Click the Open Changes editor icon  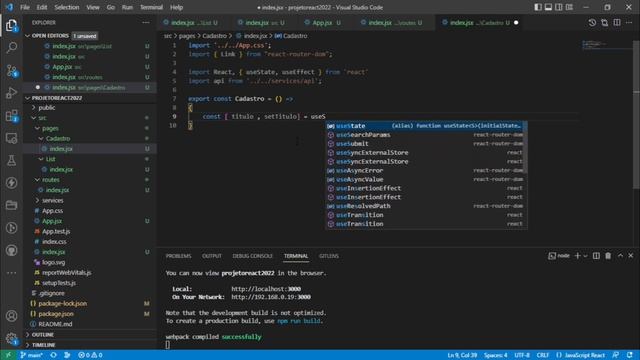tap(604, 23)
